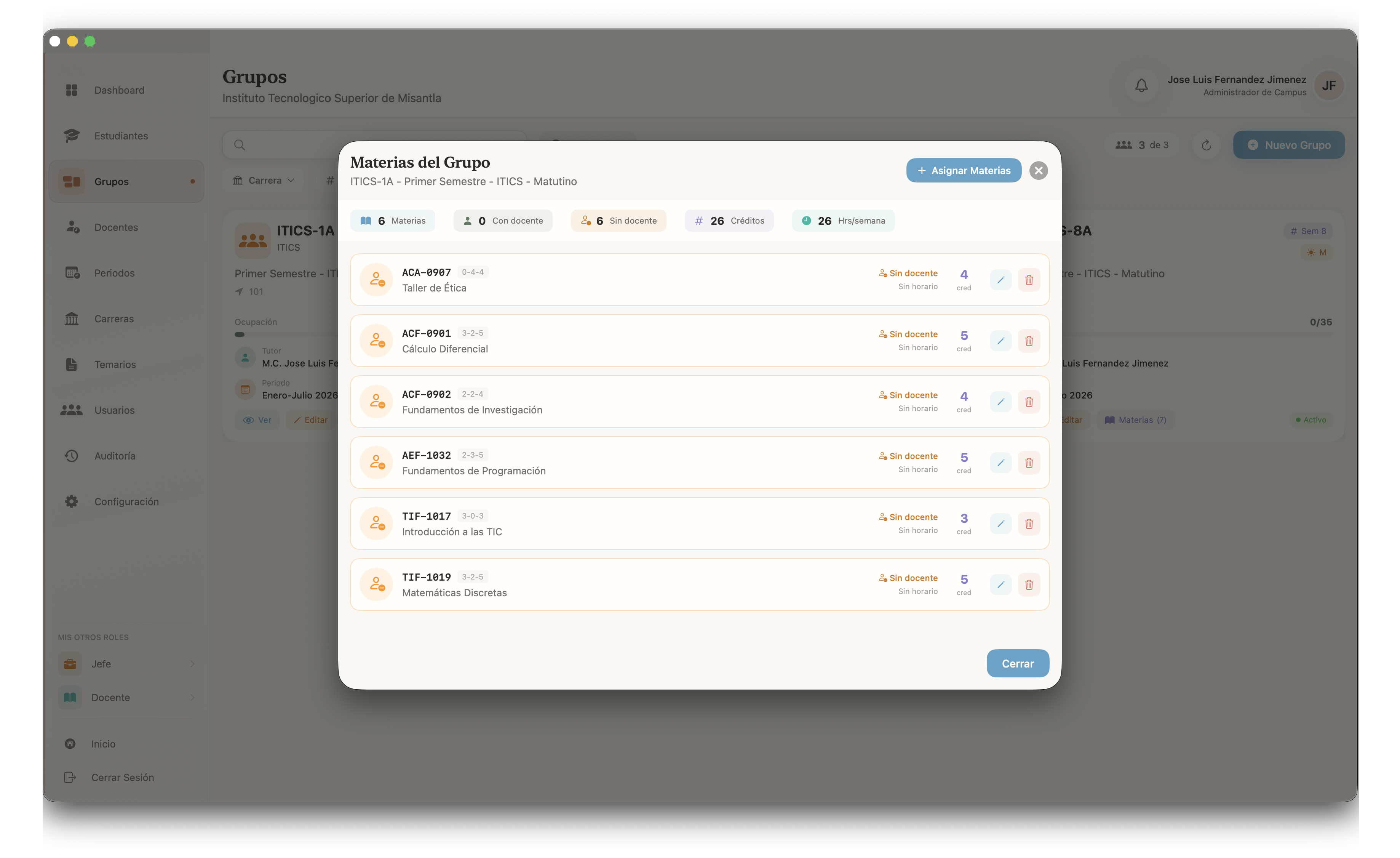Go to Periodos sidebar item
This screenshot has width=1400, height=858.
pos(114,273)
